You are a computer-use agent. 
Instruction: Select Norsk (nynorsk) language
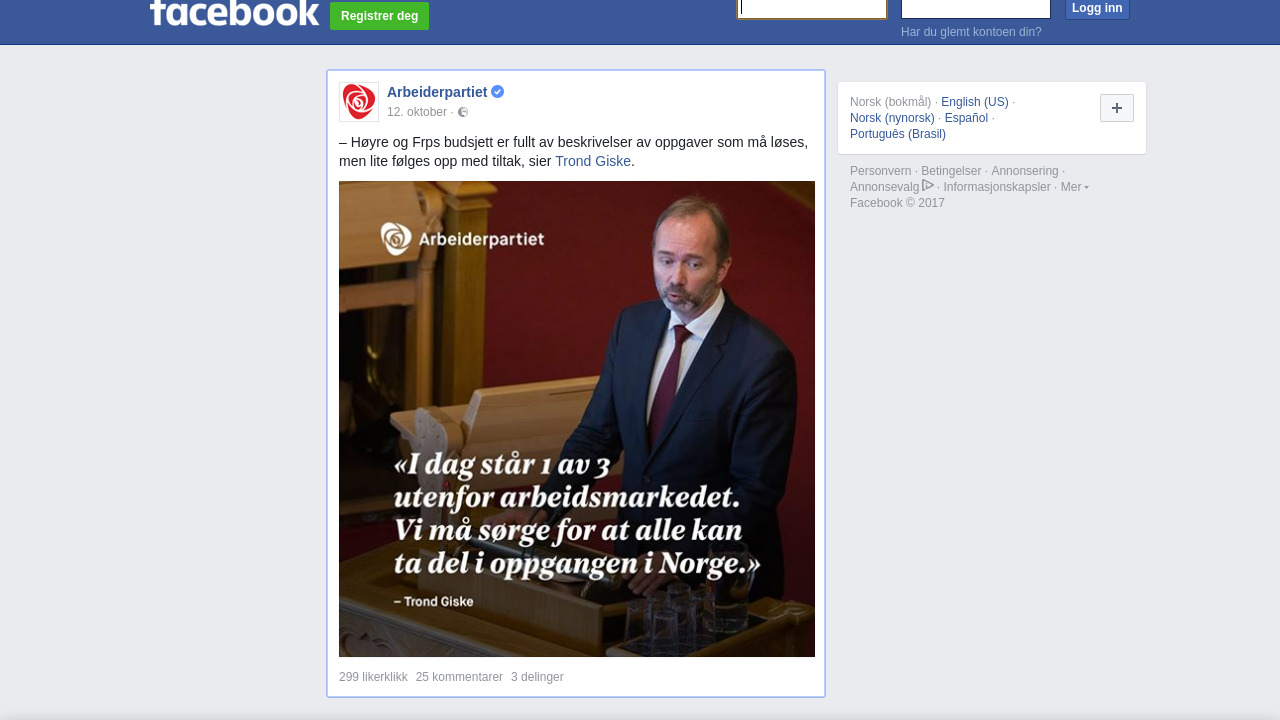tap(892, 118)
